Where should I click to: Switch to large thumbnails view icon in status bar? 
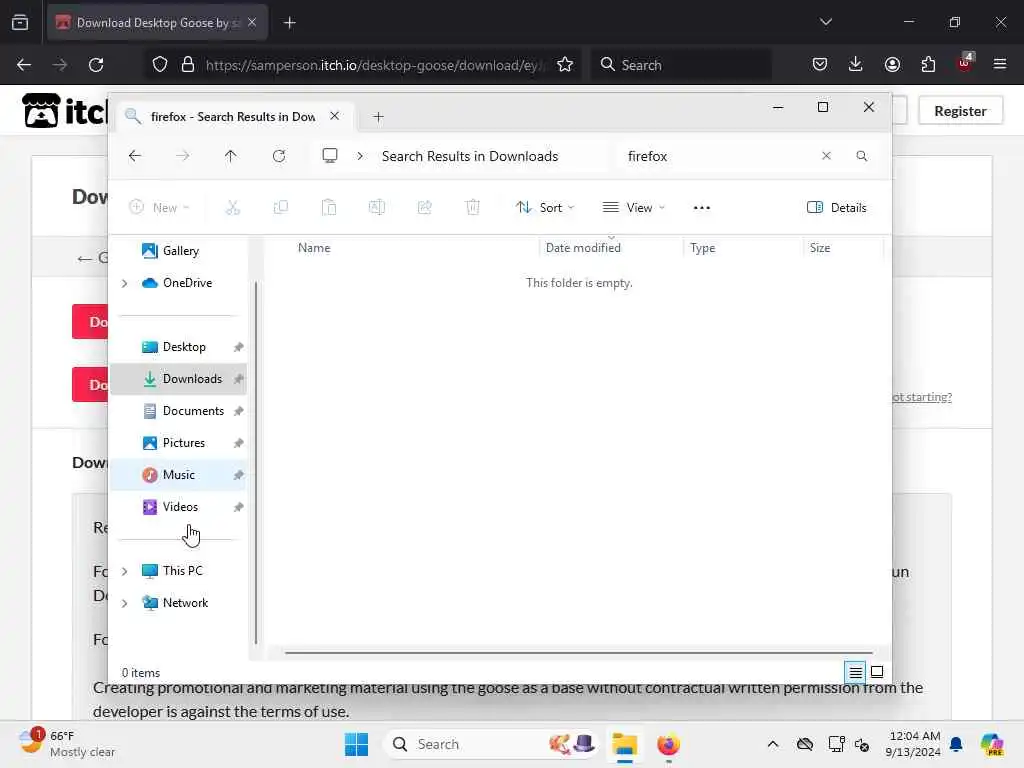pos(877,671)
